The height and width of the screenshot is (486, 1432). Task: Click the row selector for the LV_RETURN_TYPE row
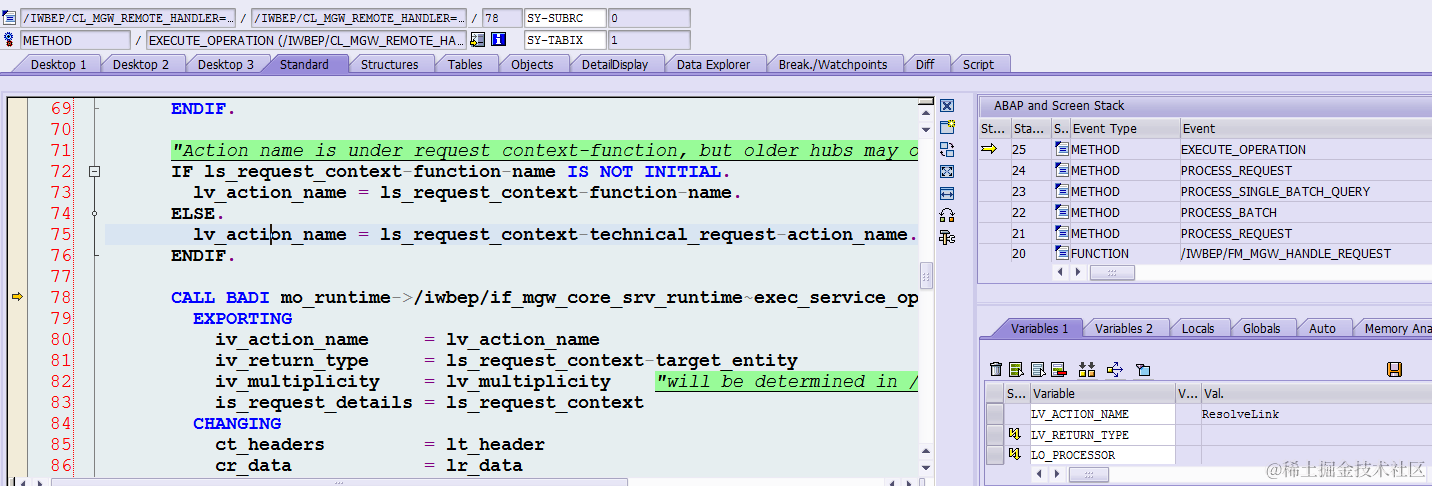coord(994,434)
